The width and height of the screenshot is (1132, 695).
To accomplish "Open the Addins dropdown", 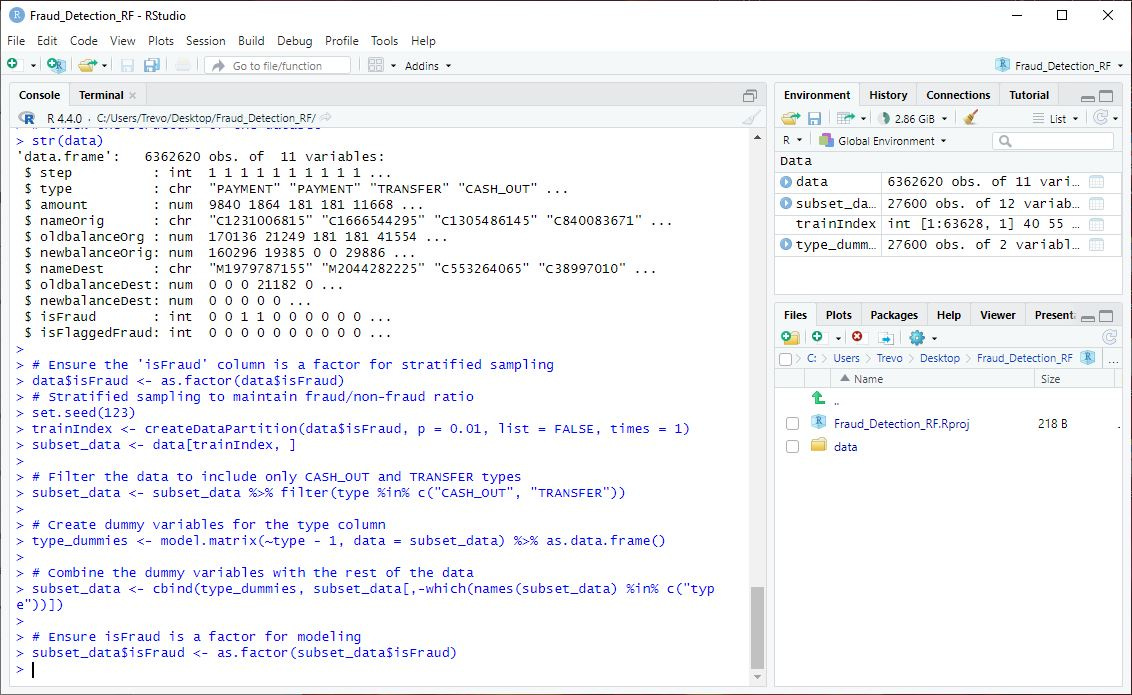I will (427, 66).
